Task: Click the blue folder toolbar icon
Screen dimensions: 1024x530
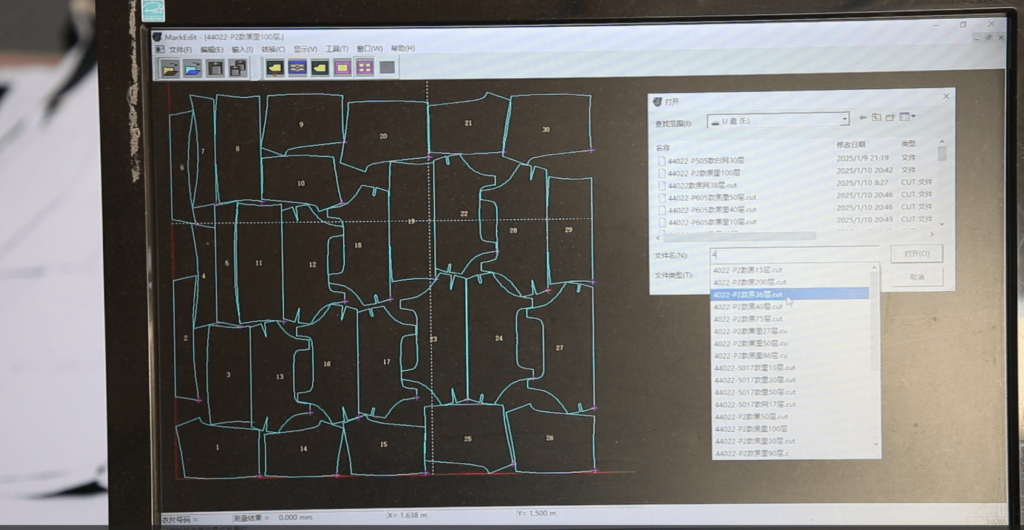Action: click(x=193, y=67)
